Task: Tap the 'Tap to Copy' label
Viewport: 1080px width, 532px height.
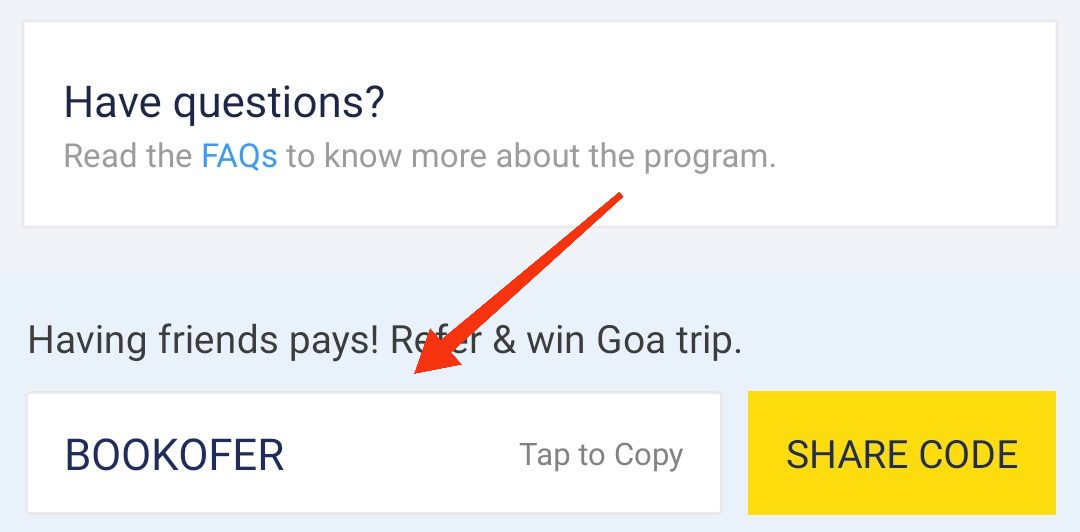Action: coord(601,455)
